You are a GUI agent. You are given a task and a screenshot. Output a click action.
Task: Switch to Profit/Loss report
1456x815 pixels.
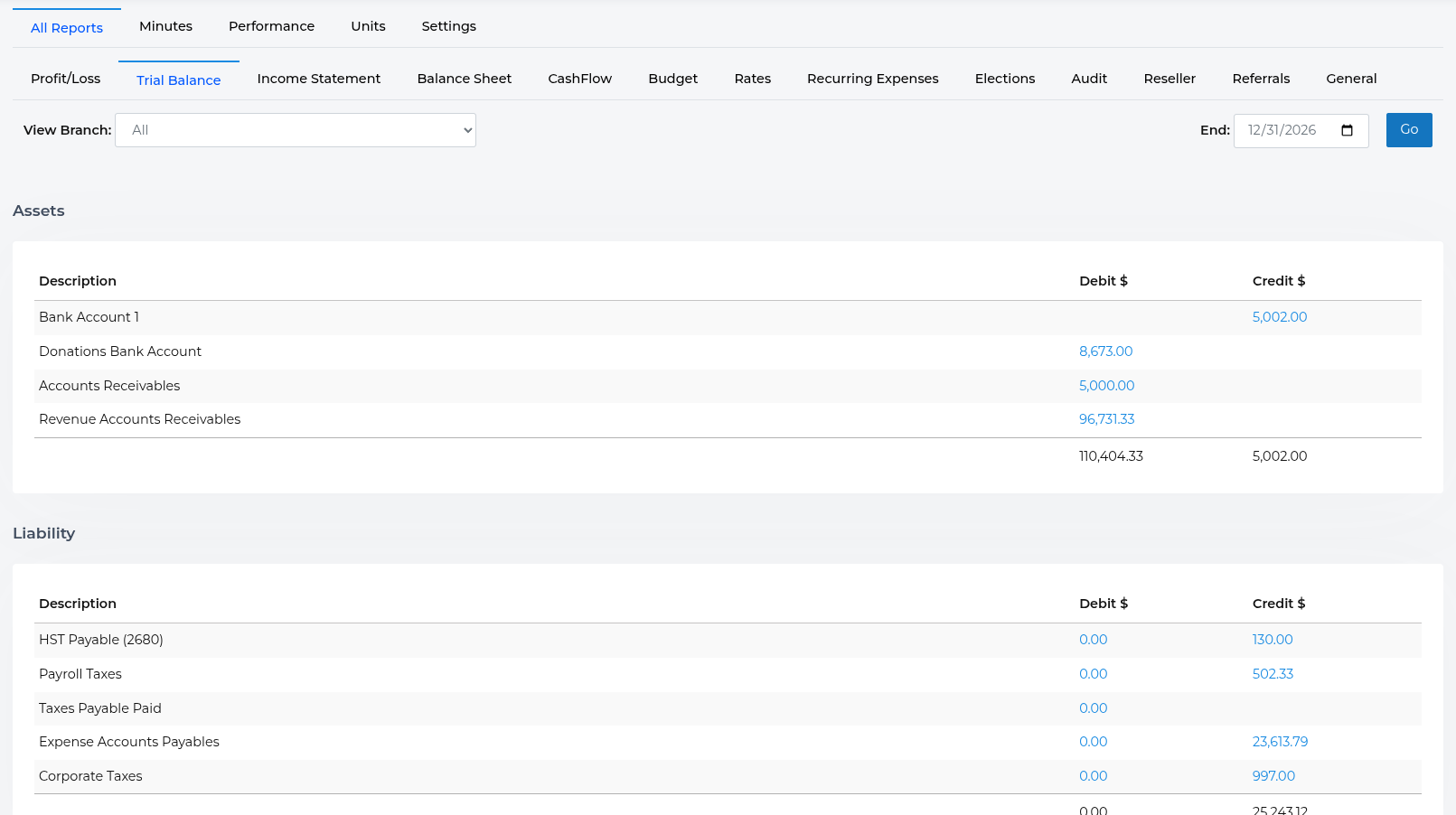[65, 79]
